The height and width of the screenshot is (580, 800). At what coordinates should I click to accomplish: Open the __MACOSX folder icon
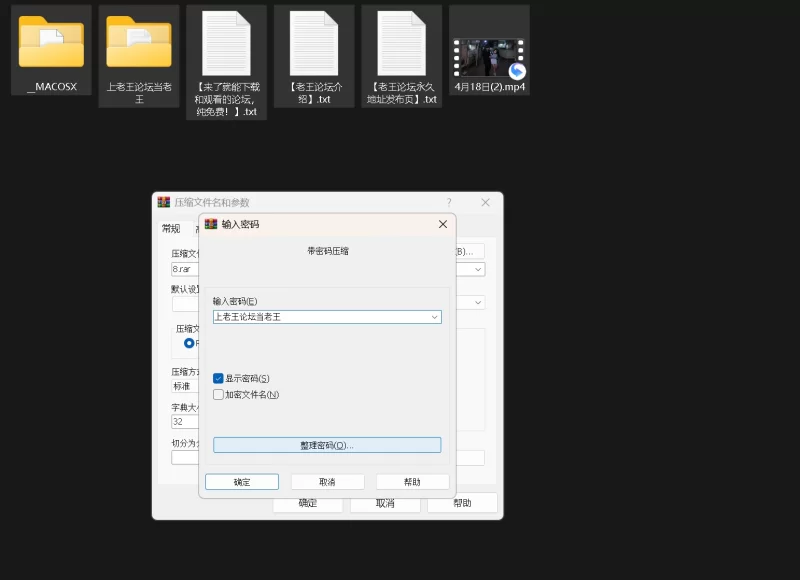pyautogui.click(x=51, y=42)
